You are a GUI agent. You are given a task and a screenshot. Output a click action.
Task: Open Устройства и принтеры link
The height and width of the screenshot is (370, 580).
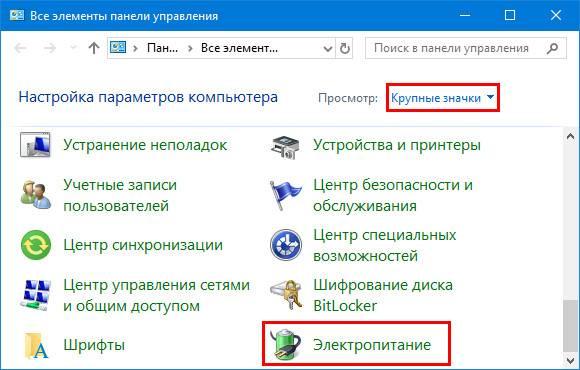(397, 145)
